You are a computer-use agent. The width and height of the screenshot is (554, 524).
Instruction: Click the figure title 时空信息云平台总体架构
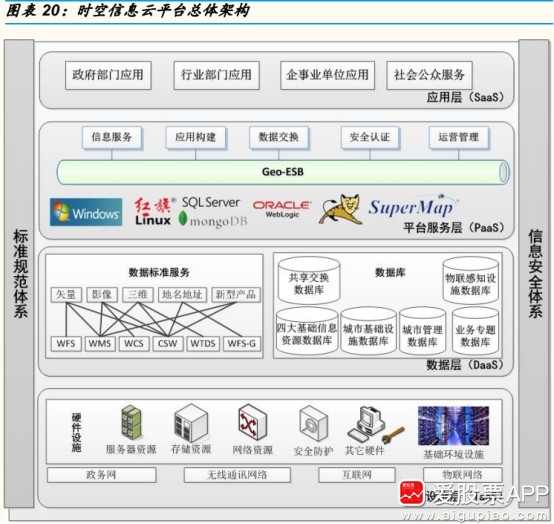pos(163,11)
